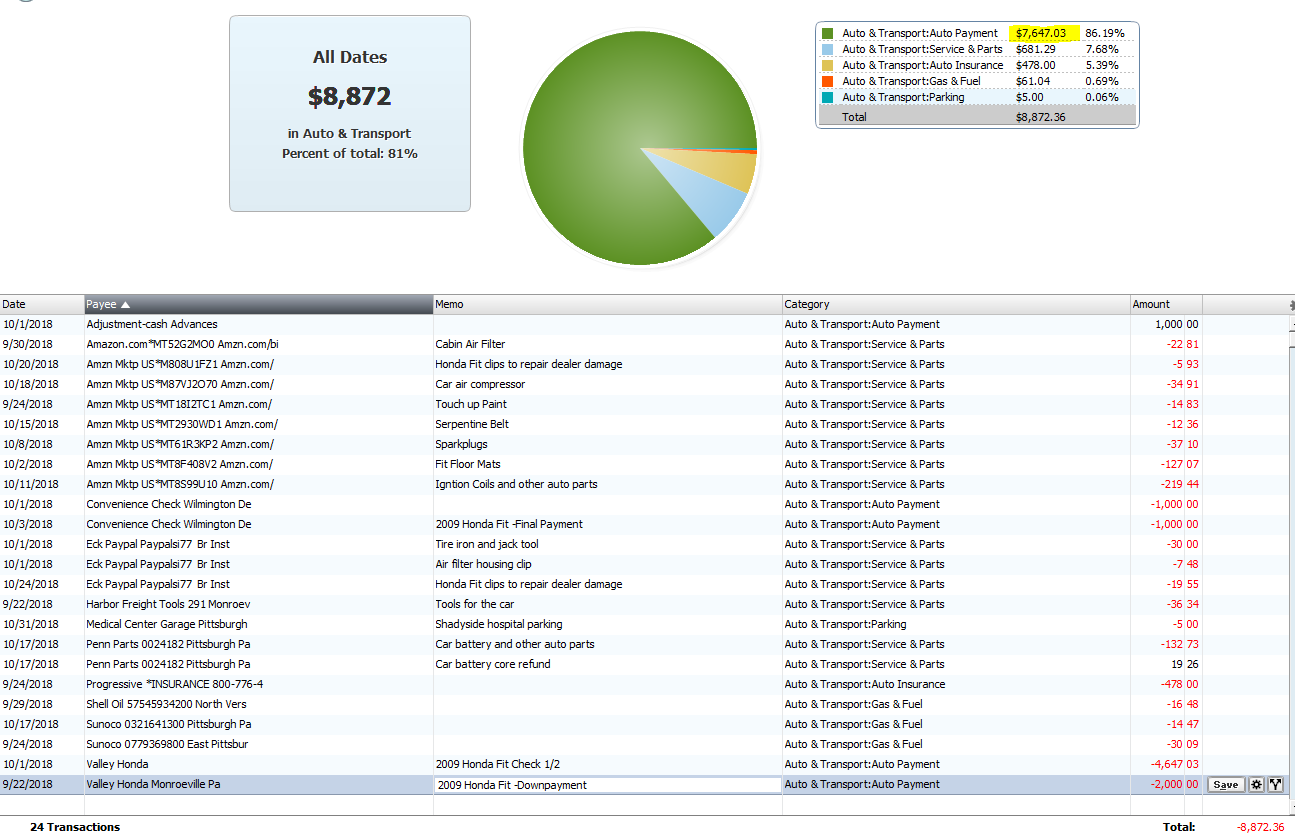1295x836 pixels.
Task: Click the -4,647 03 amount cell
Action: coord(1165,764)
